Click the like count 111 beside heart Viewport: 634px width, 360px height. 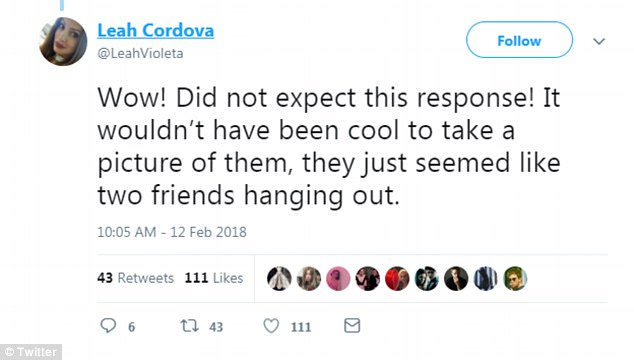click(x=301, y=327)
